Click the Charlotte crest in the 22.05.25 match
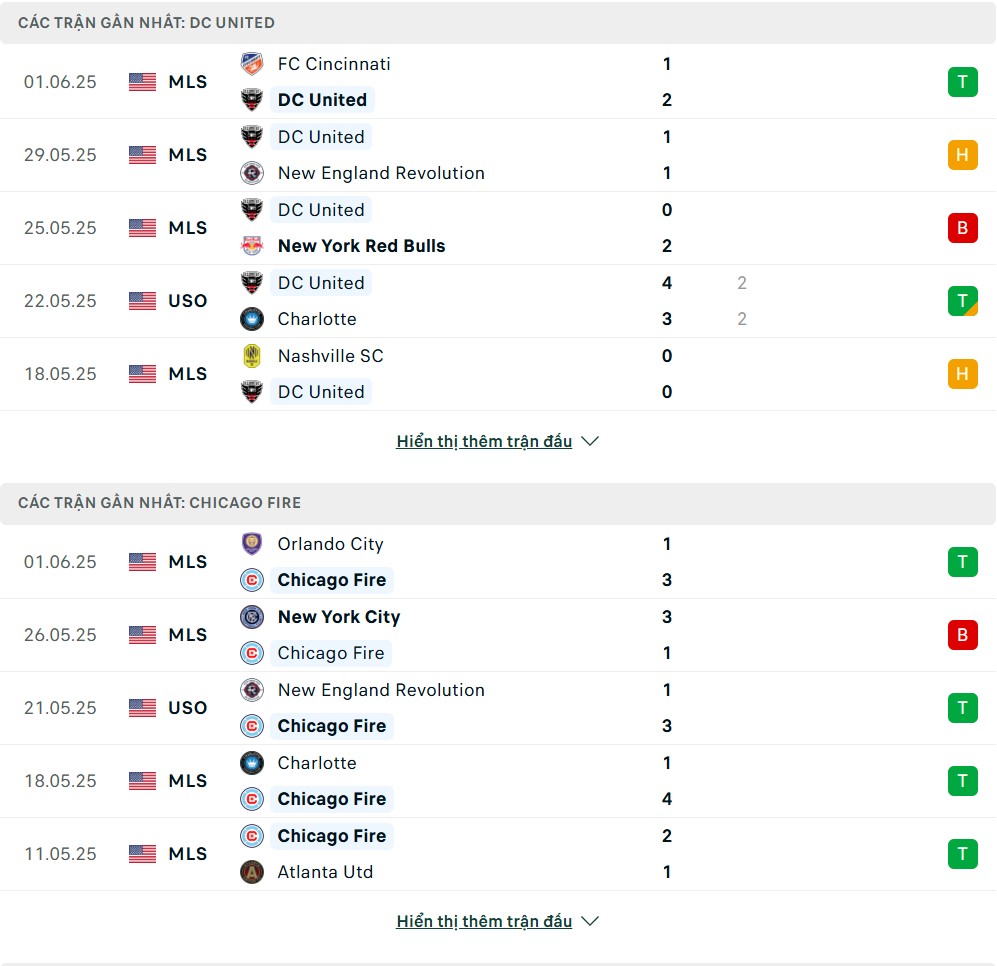Viewport: 997px width, 966px height. pyautogui.click(x=252, y=319)
